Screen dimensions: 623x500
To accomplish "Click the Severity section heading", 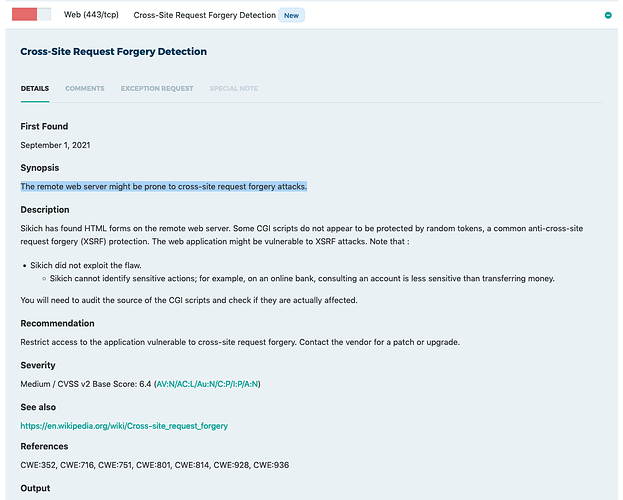I will coord(38,366).
